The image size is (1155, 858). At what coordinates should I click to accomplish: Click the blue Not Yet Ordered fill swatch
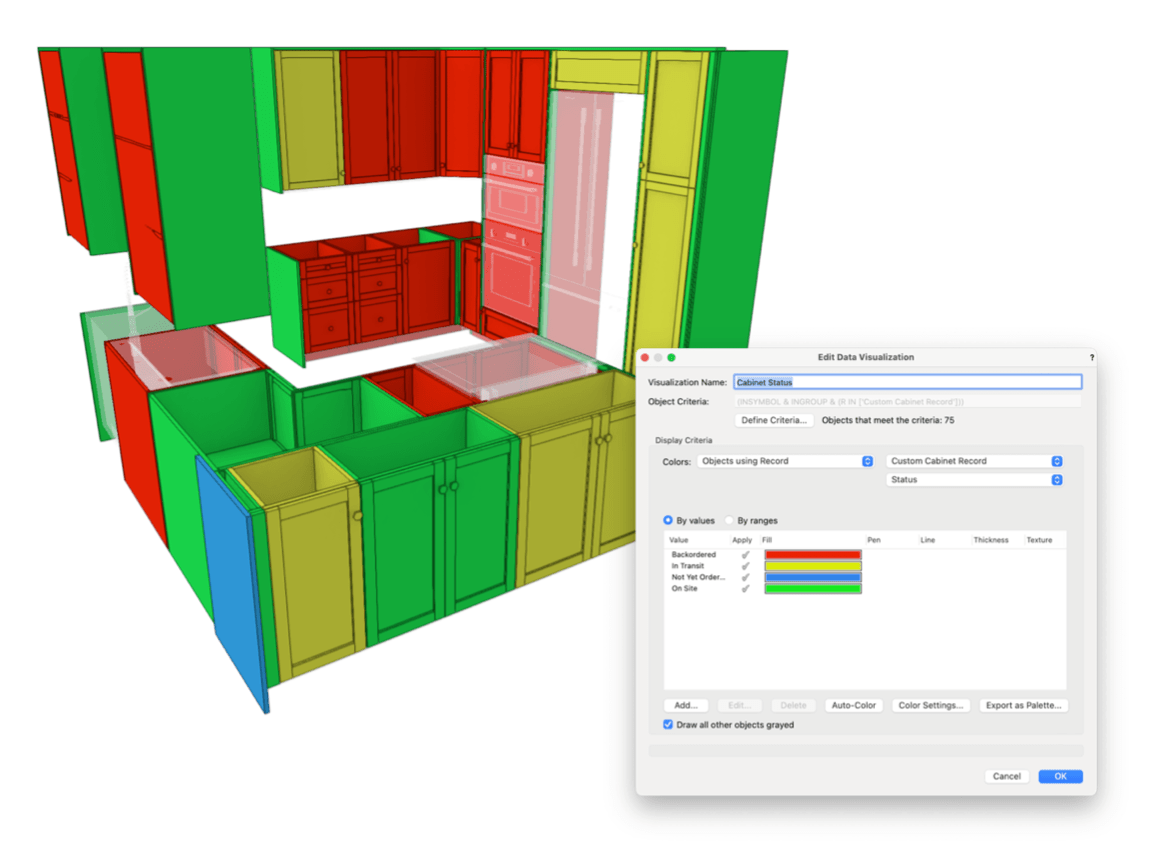[x=812, y=578]
